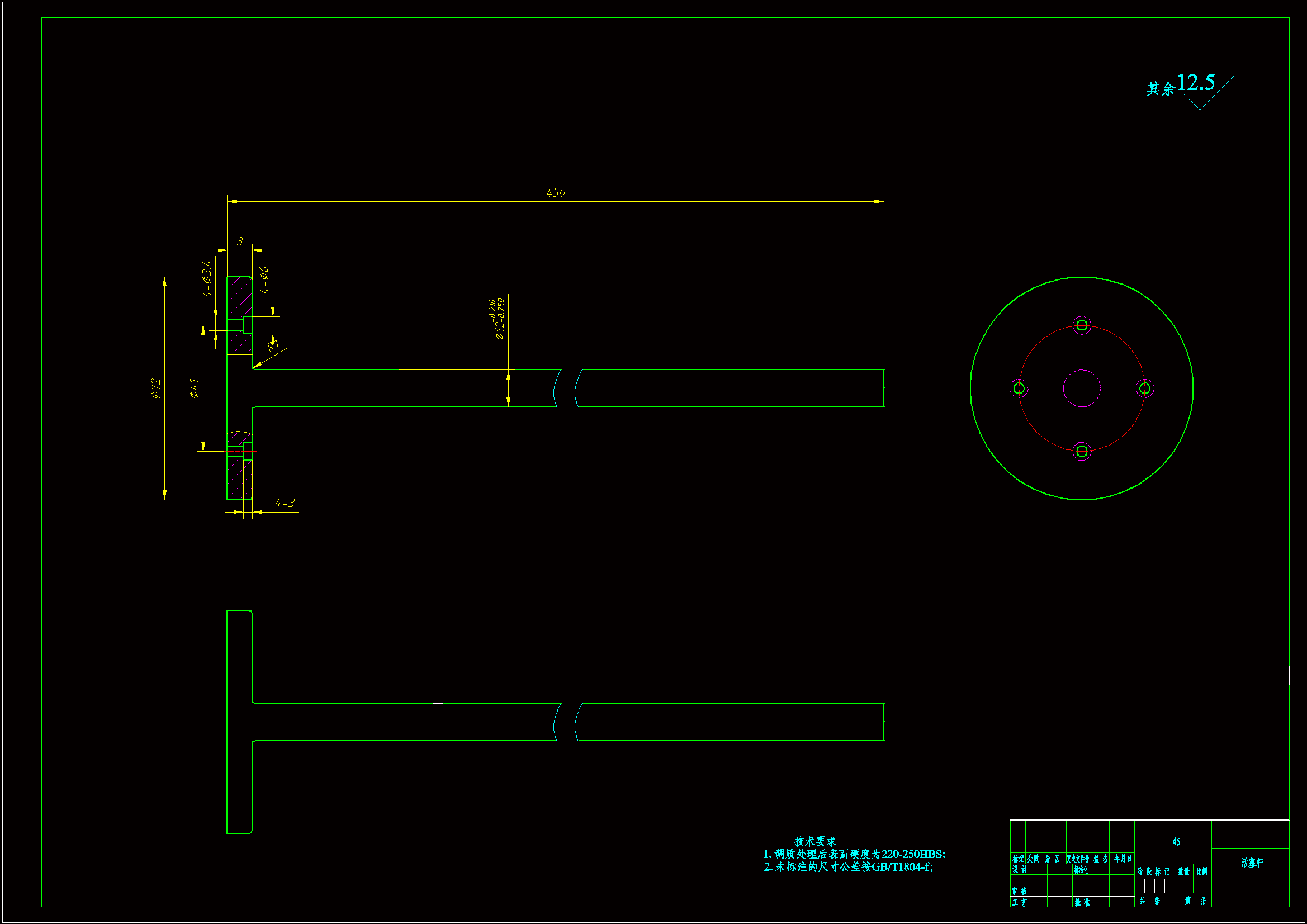Select the right bolt hole in circular view
Image resolution: width=1307 pixels, height=924 pixels.
click(1145, 388)
